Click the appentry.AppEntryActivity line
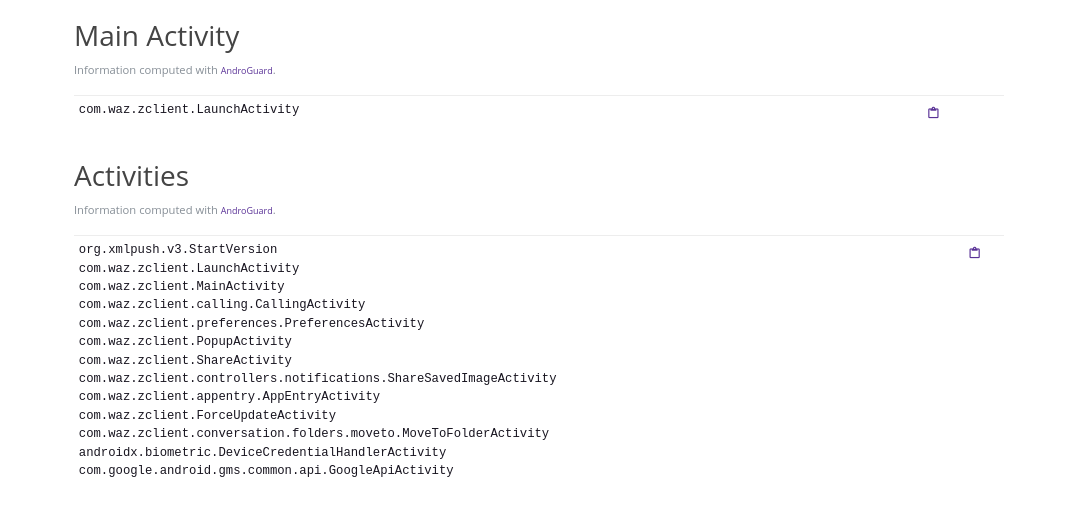This screenshot has width=1087, height=522. pos(229,397)
